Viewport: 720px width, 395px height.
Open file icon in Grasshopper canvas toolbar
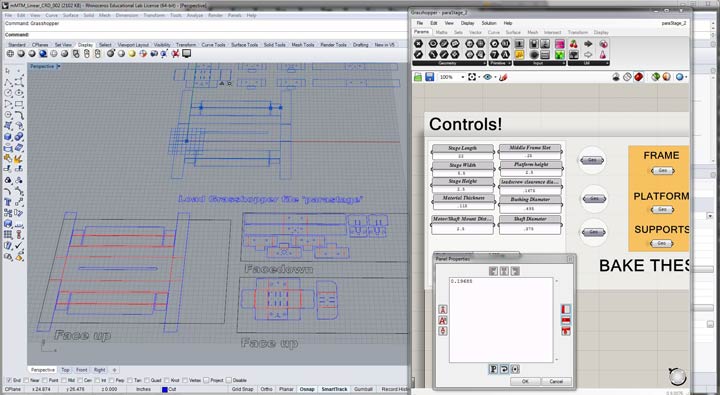click(x=418, y=77)
